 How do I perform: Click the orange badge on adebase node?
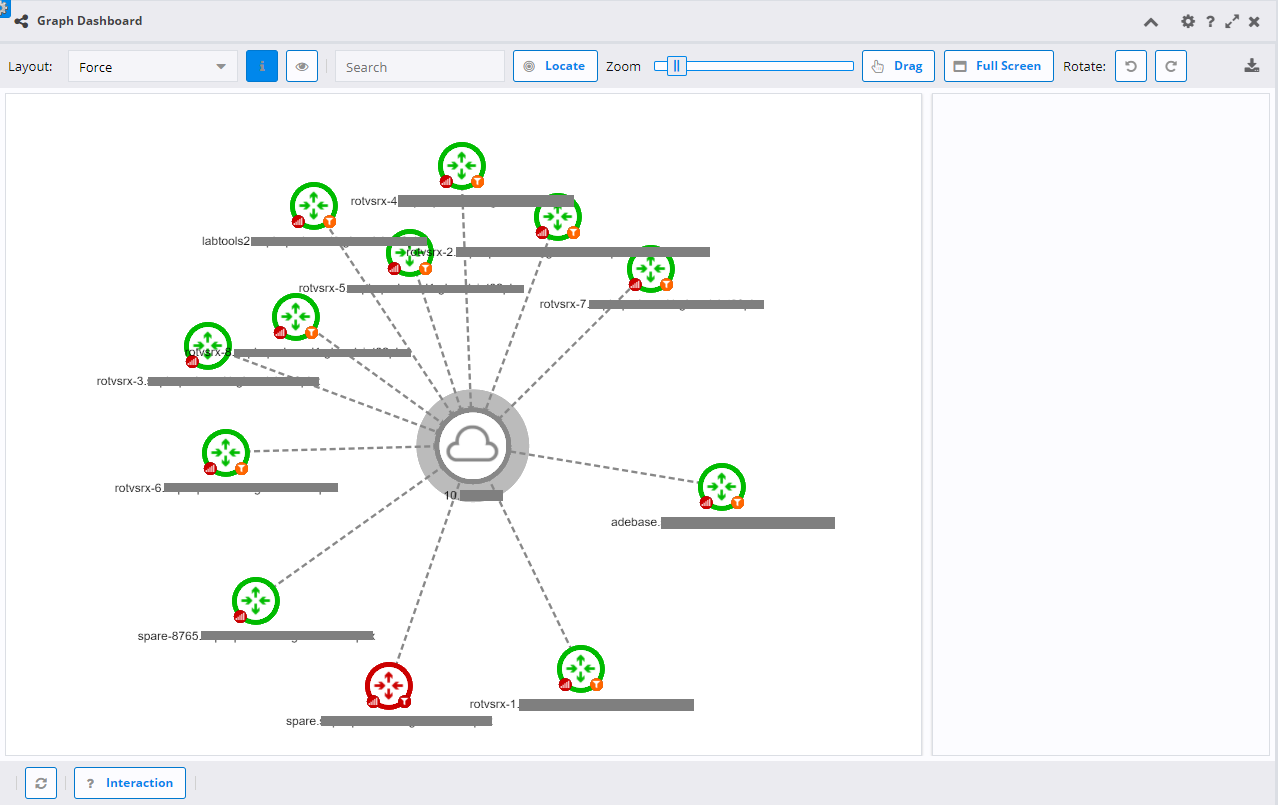pyautogui.click(x=738, y=502)
